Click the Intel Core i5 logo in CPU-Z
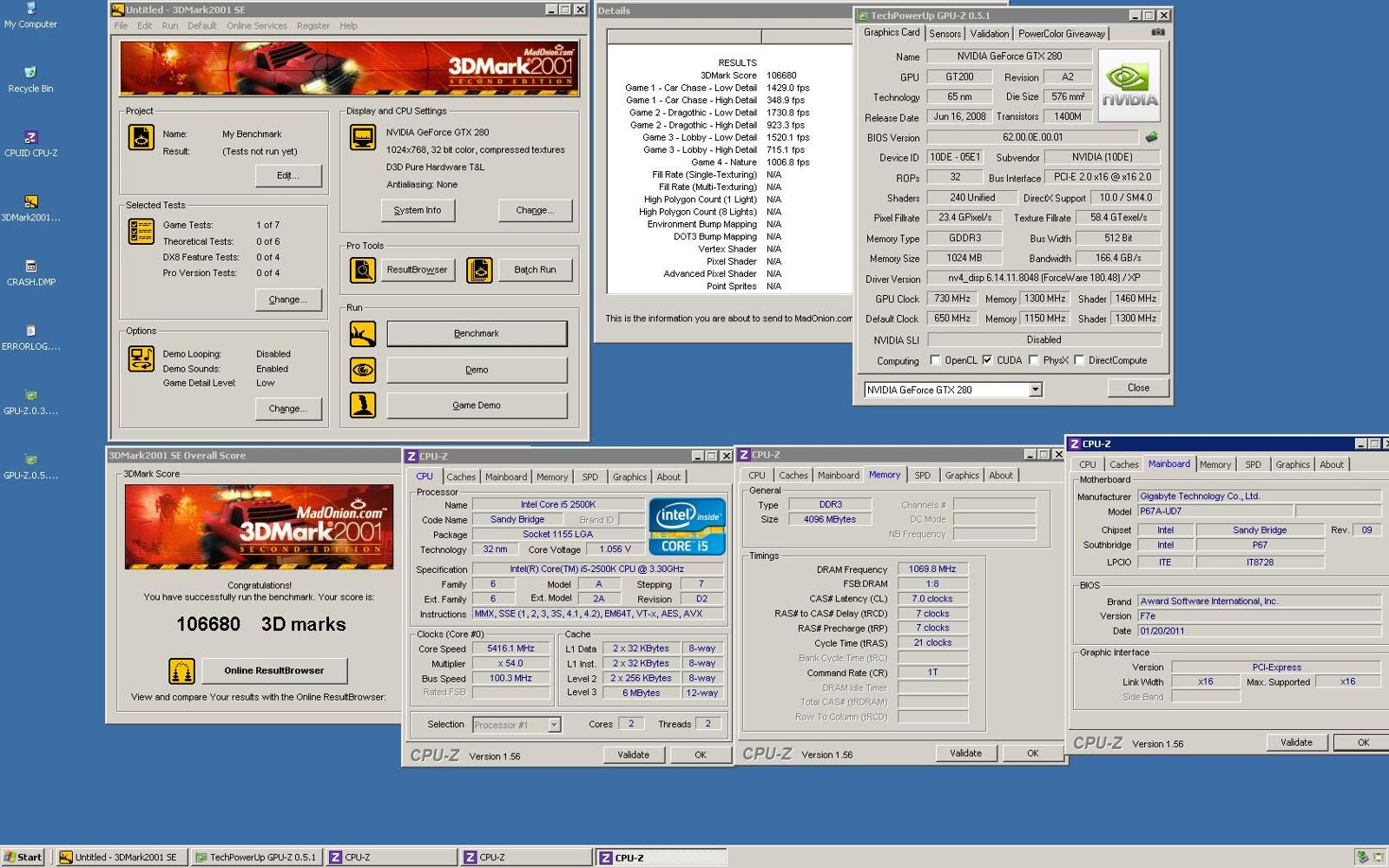 pos(687,526)
